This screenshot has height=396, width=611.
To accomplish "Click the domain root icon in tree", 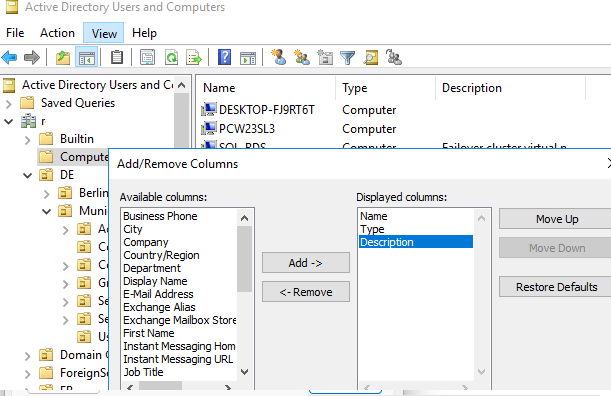I will tap(28, 121).
